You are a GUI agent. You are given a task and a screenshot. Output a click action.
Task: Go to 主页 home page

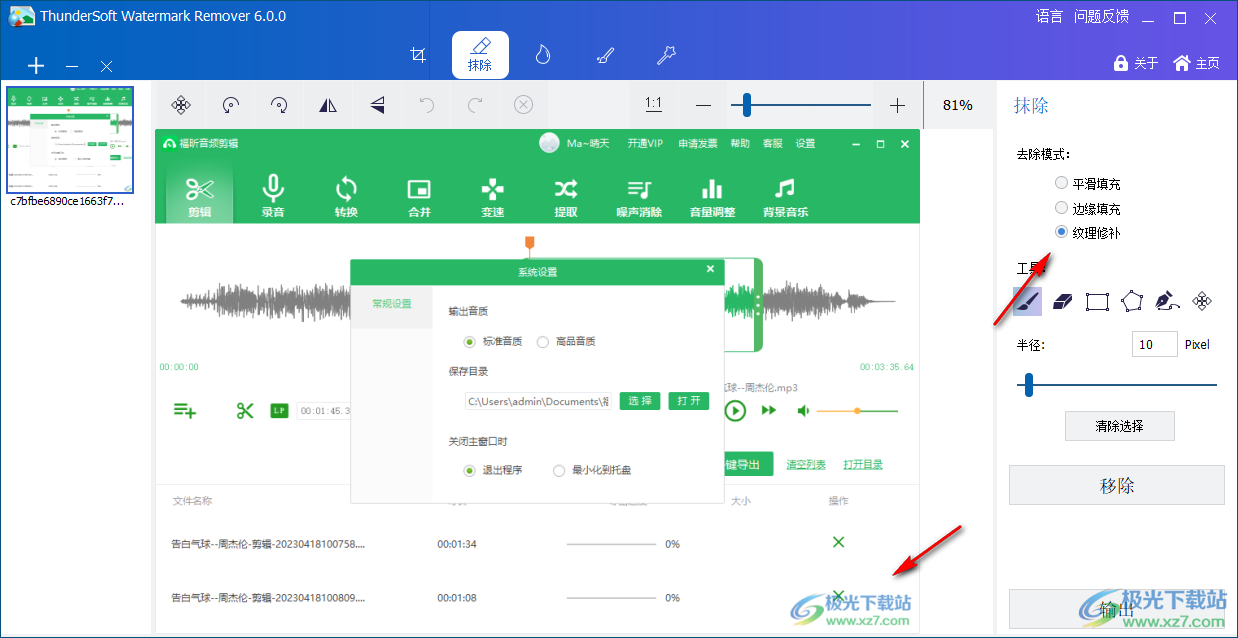tap(1197, 63)
